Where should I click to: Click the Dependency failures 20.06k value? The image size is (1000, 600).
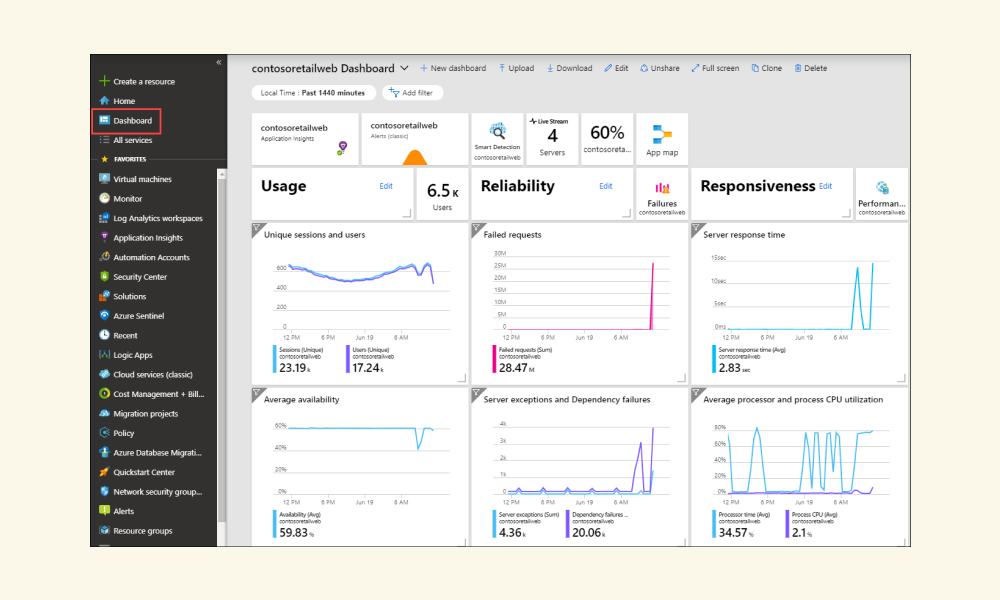587,532
